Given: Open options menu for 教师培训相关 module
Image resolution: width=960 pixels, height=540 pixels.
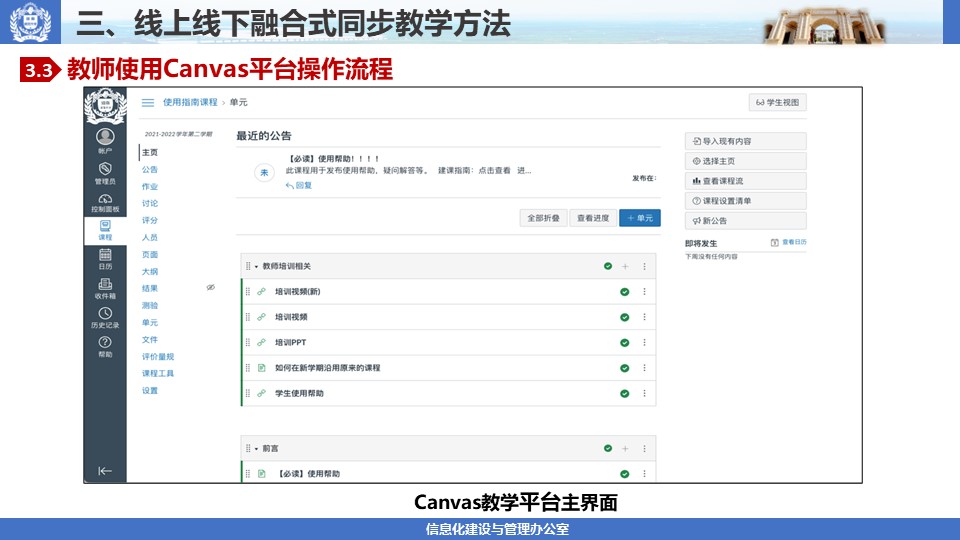Looking at the screenshot, I should tap(644, 266).
